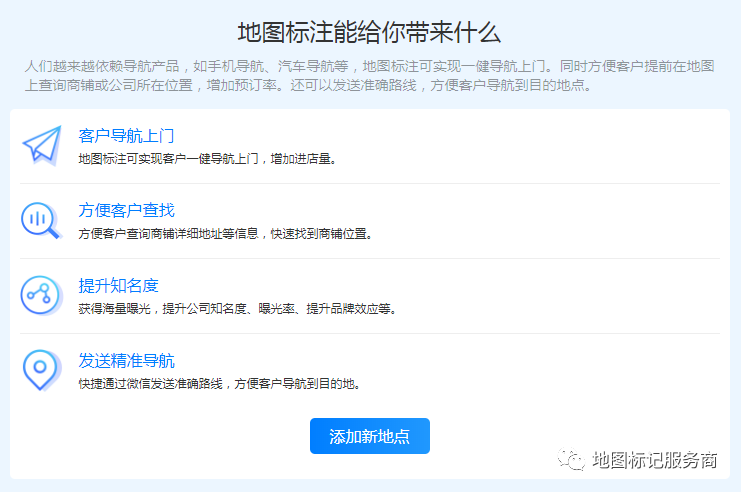
Task: Click the divider line below 方便客户查找 row
Action: [x=369, y=259]
